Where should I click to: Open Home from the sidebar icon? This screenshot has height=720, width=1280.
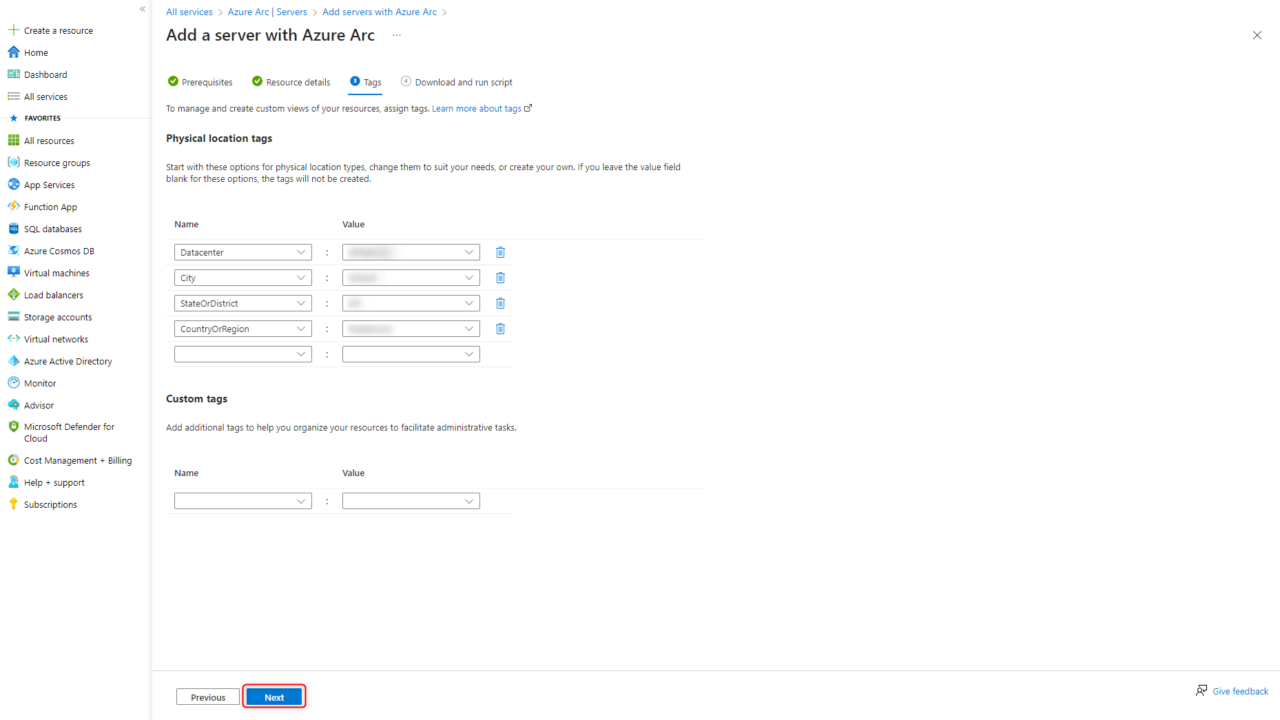pyautogui.click(x=13, y=52)
